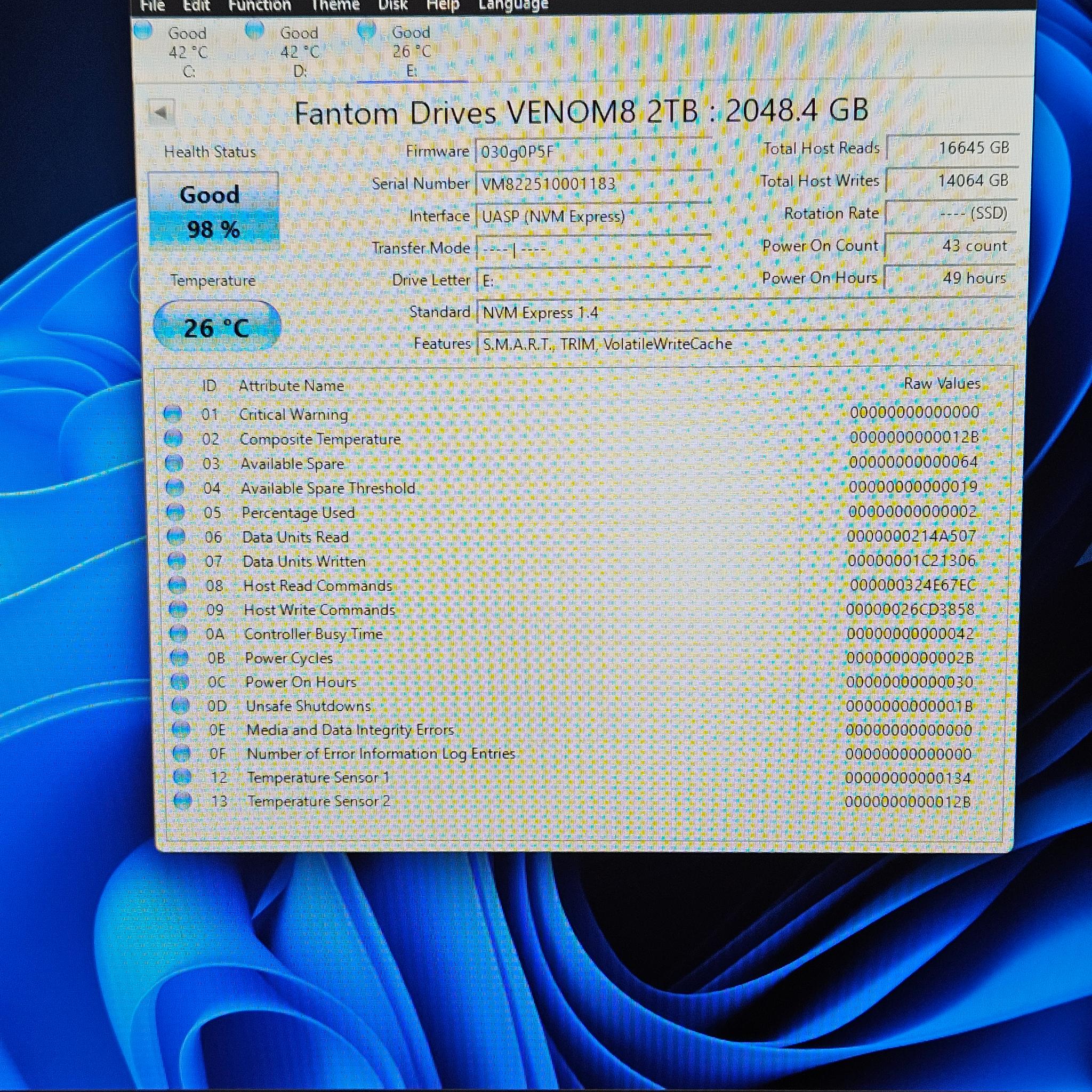This screenshot has width=1092, height=1092.
Task: Click the D: drive status orb icon
Action: 255,30
